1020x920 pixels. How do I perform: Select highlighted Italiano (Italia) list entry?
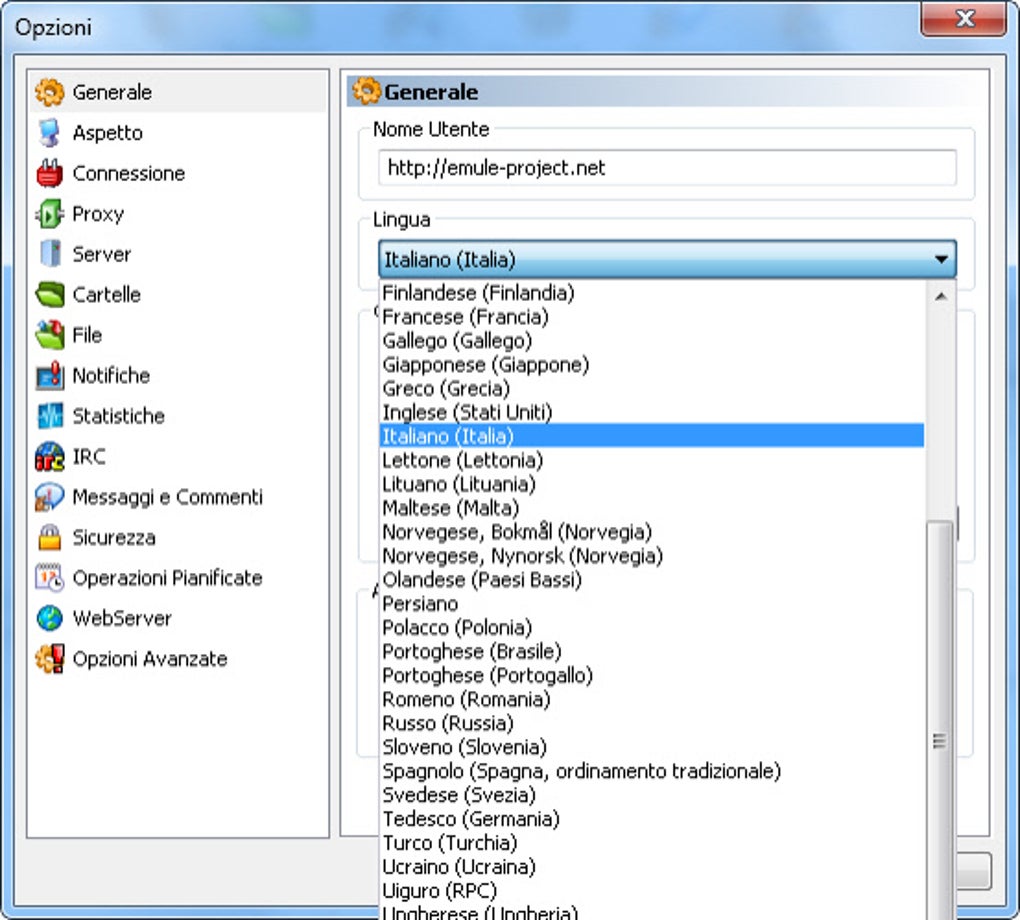click(x=652, y=436)
